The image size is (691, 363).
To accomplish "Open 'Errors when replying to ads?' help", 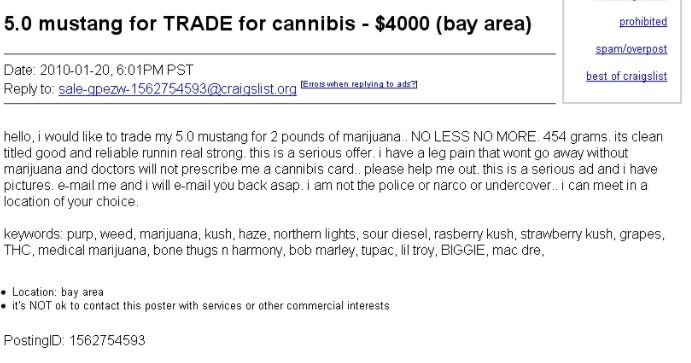I will pos(359,84).
